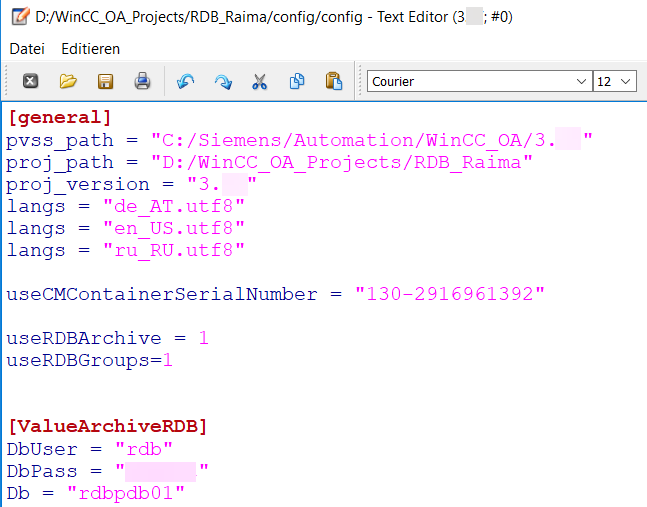
Task: Click the [ValueArchiveRDB] section header
Action: [108, 427]
